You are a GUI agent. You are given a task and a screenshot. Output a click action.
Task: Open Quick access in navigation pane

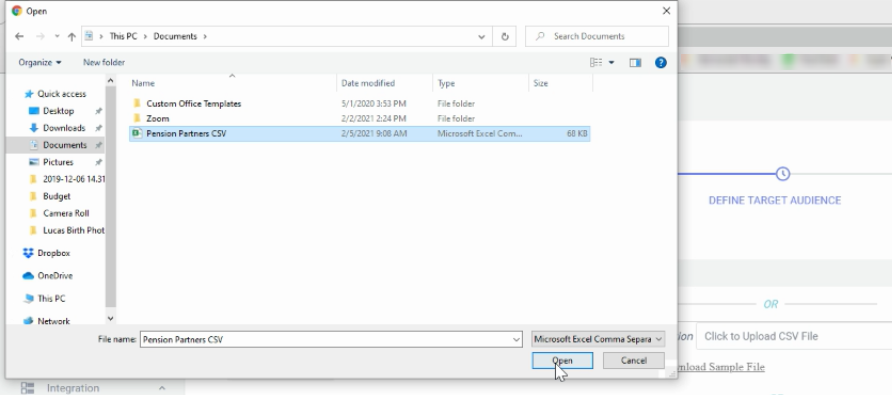coord(61,94)
